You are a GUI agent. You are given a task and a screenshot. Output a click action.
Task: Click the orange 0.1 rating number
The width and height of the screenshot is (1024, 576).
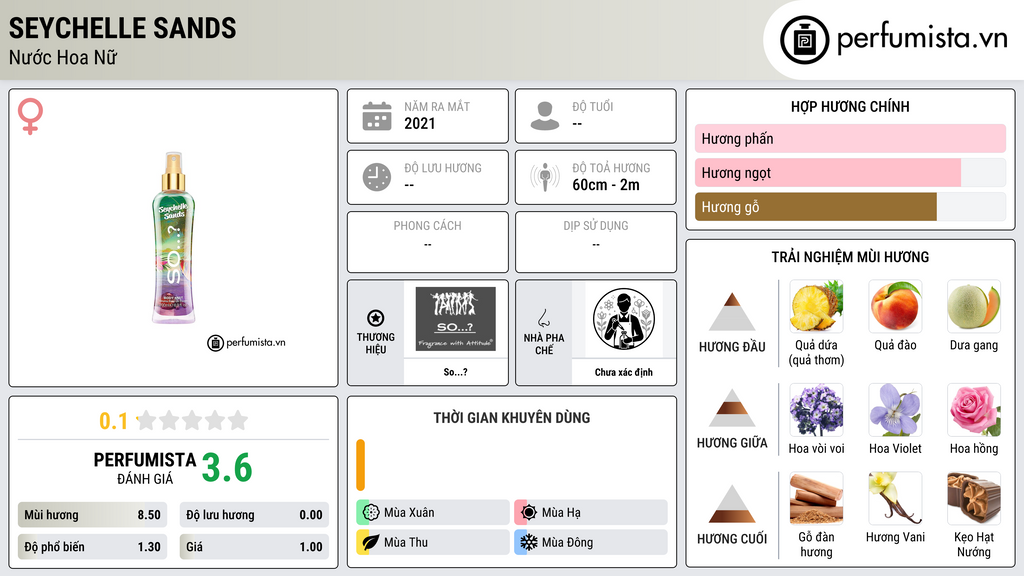point(114,421)
